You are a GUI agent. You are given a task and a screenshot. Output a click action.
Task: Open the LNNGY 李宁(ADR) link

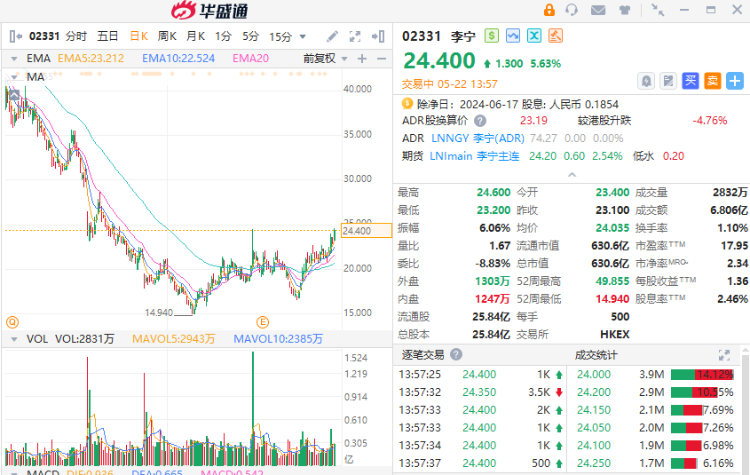click(x=478, y=138)
